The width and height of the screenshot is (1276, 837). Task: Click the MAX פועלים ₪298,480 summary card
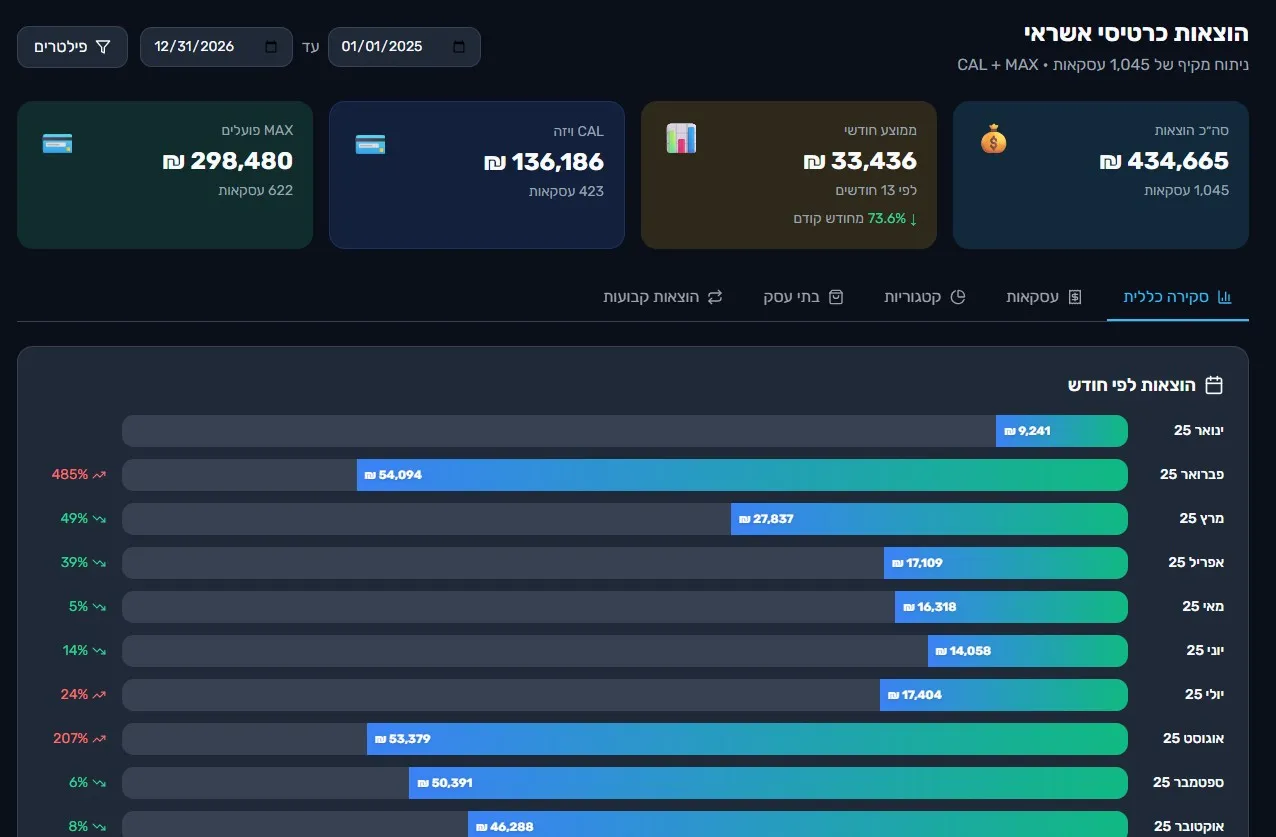point(165,175)
